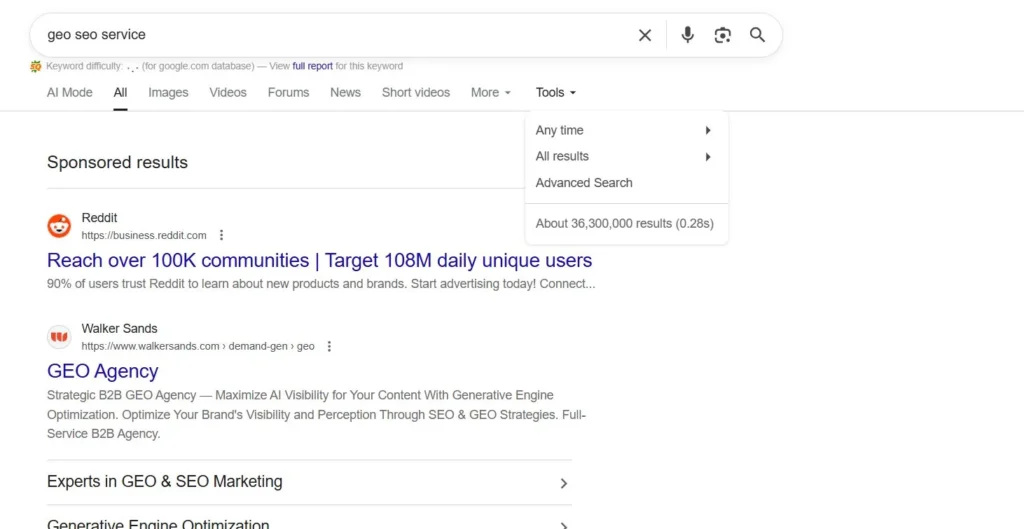Open three-dot menu beside walkersands.com URL

tap(329, 347)
